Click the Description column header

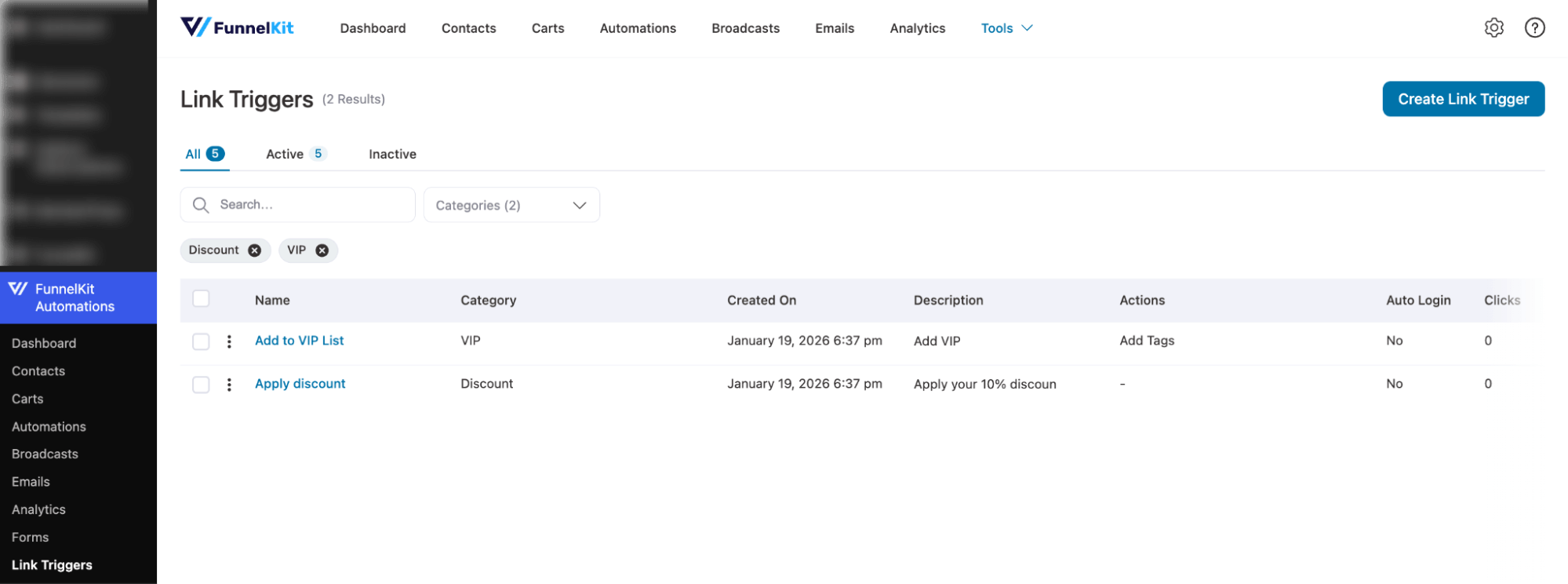(x=948, y=300)
